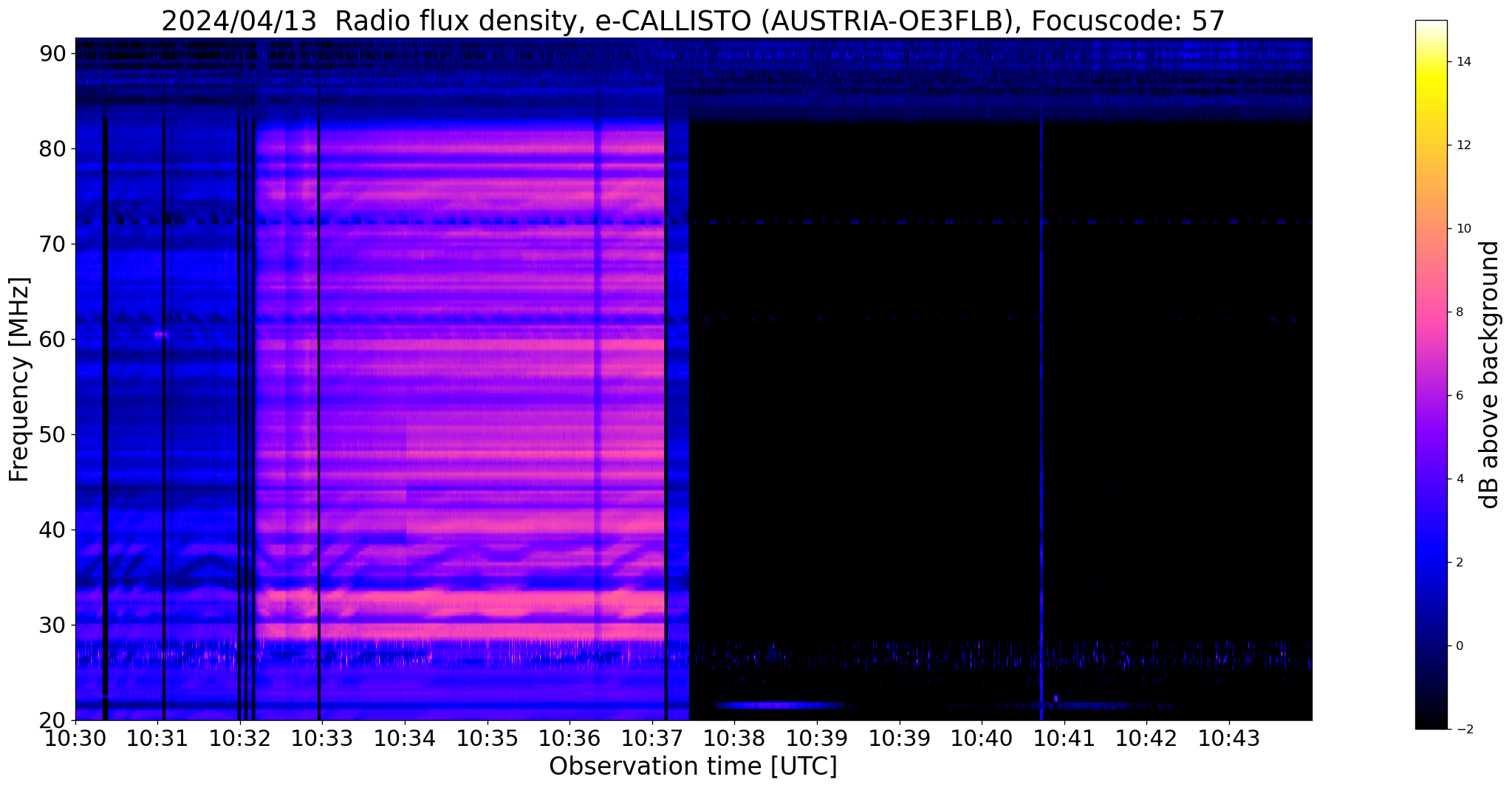The height and width of the screenshot is (788, 1512).
Task: Click the 'Frequency [MHz]' y-axis label
Action: 20,379
